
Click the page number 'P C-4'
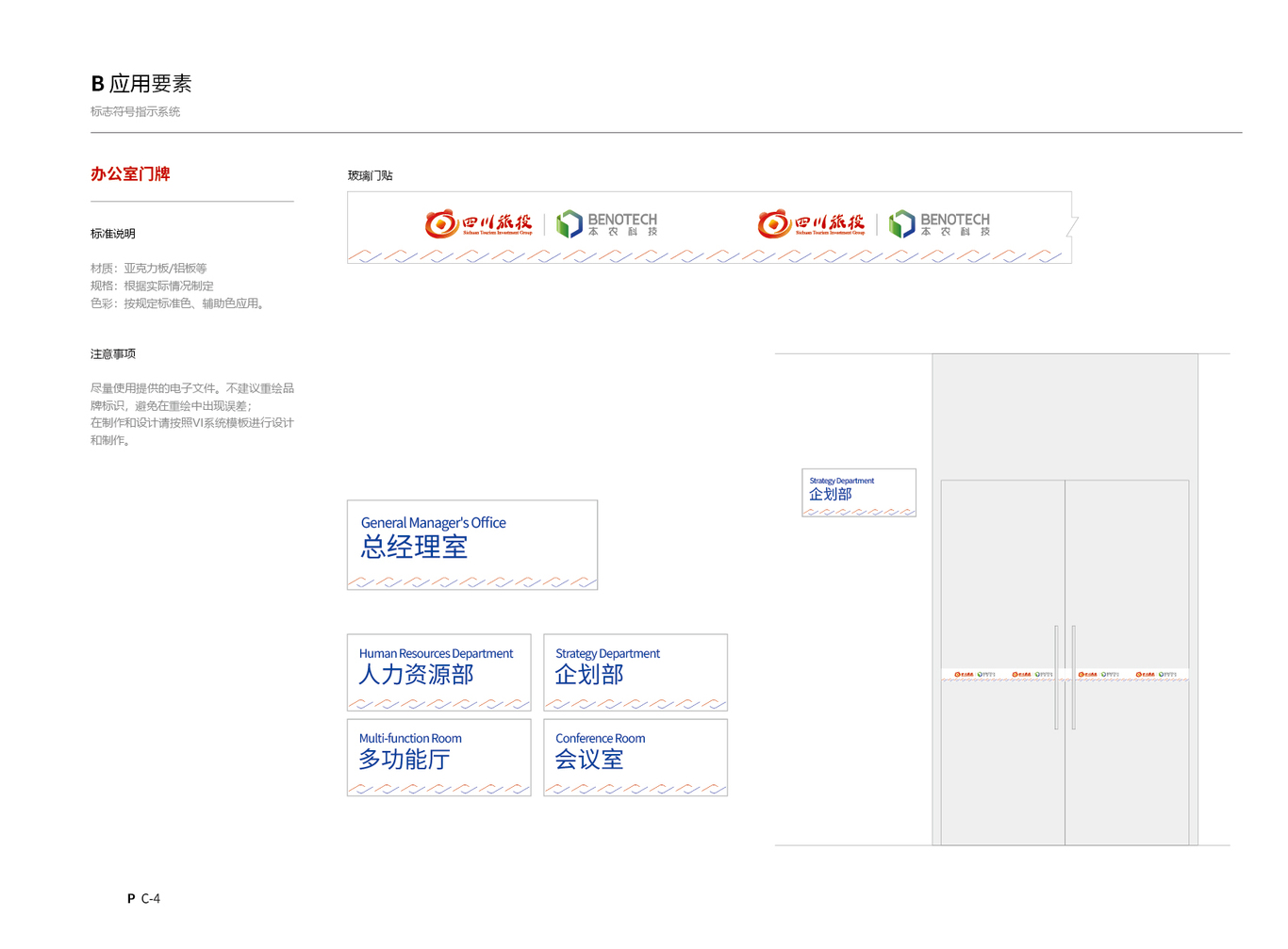pos(143,898)
